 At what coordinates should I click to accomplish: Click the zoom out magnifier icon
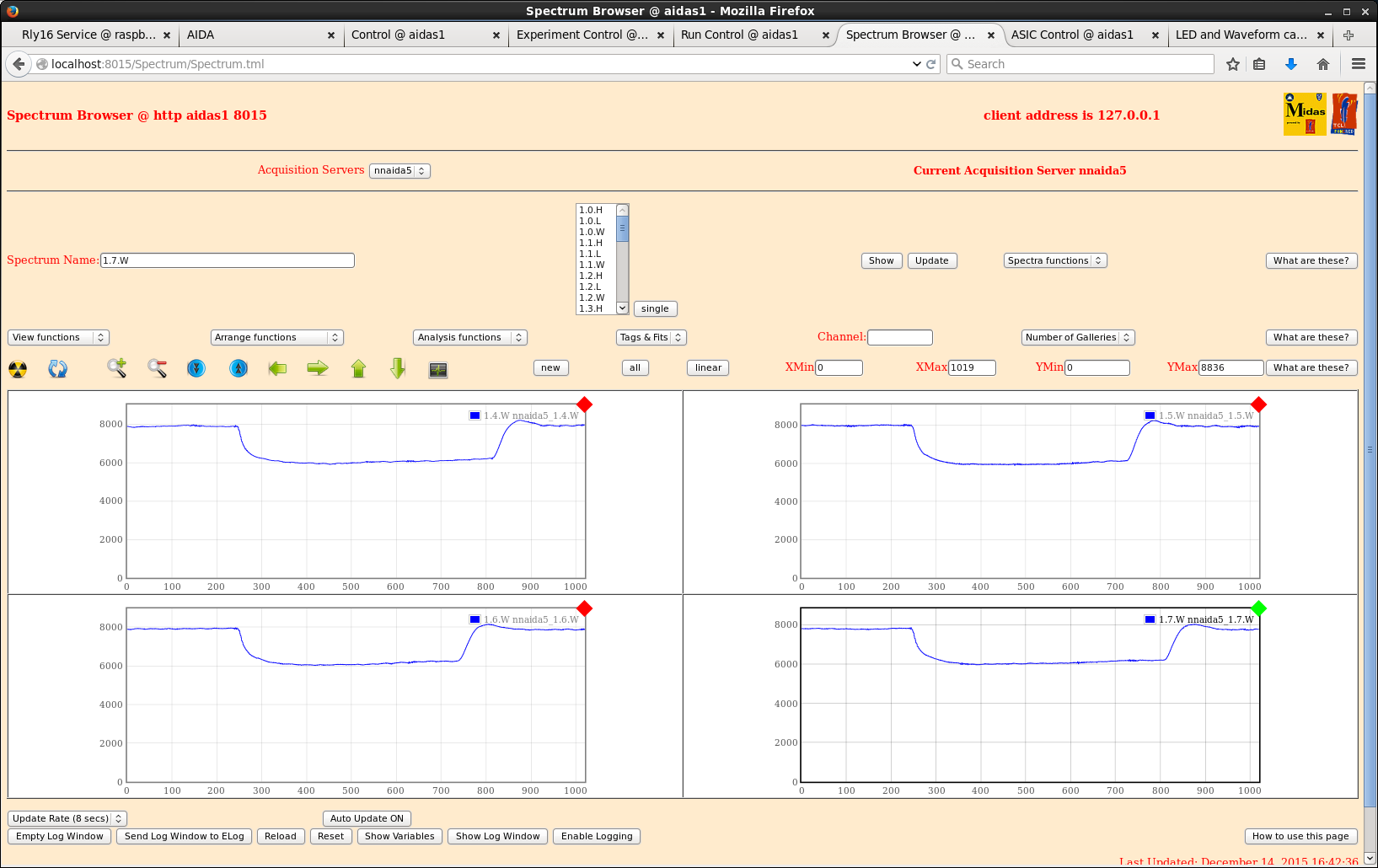[x=157, y=368]
